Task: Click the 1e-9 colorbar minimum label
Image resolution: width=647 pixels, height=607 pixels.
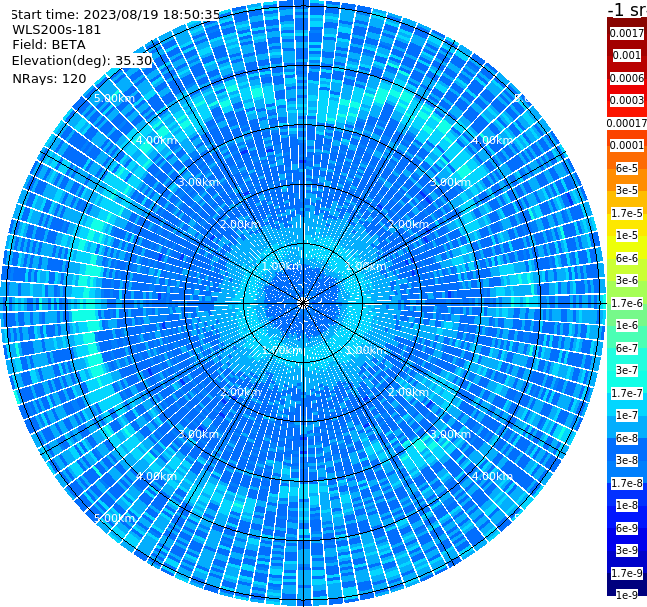Action: point(627,595)
